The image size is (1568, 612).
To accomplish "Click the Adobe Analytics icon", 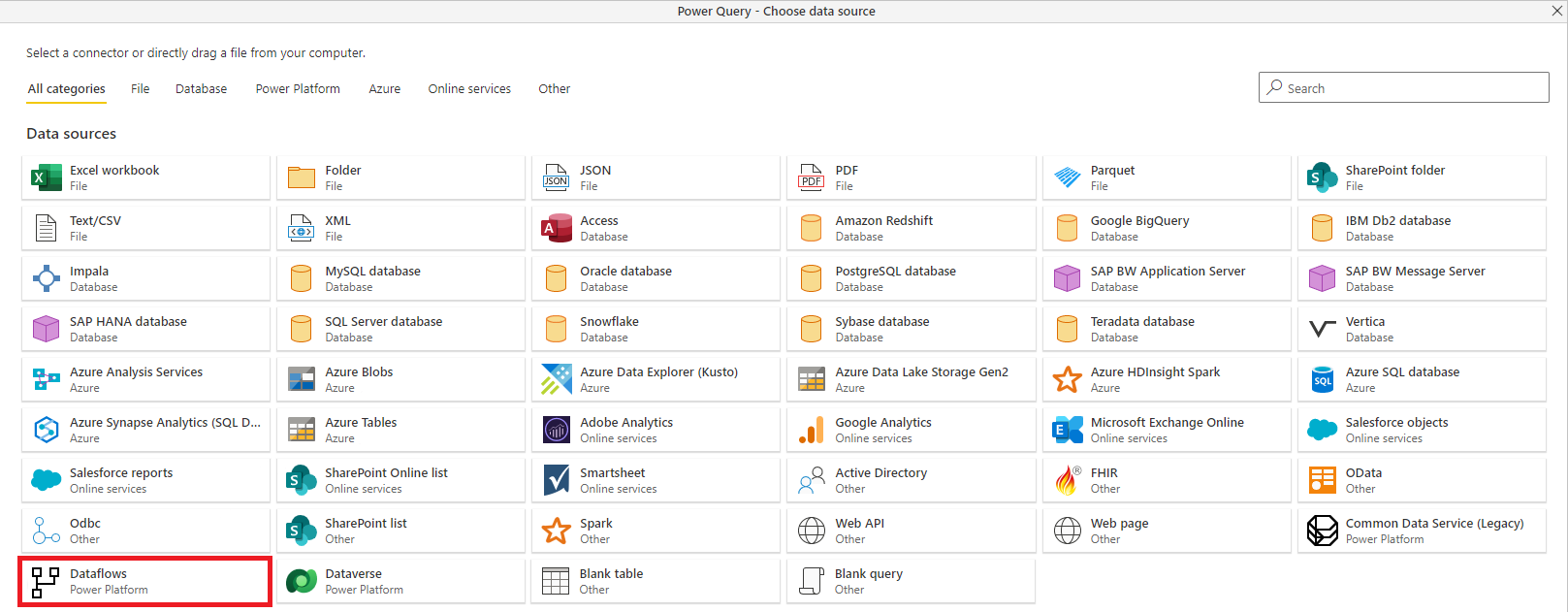I will point(557,430).
